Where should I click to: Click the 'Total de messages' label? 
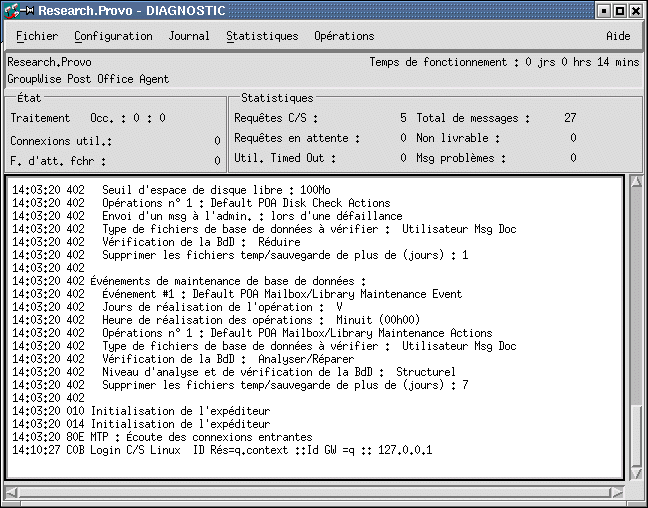(x=473, y=118)
